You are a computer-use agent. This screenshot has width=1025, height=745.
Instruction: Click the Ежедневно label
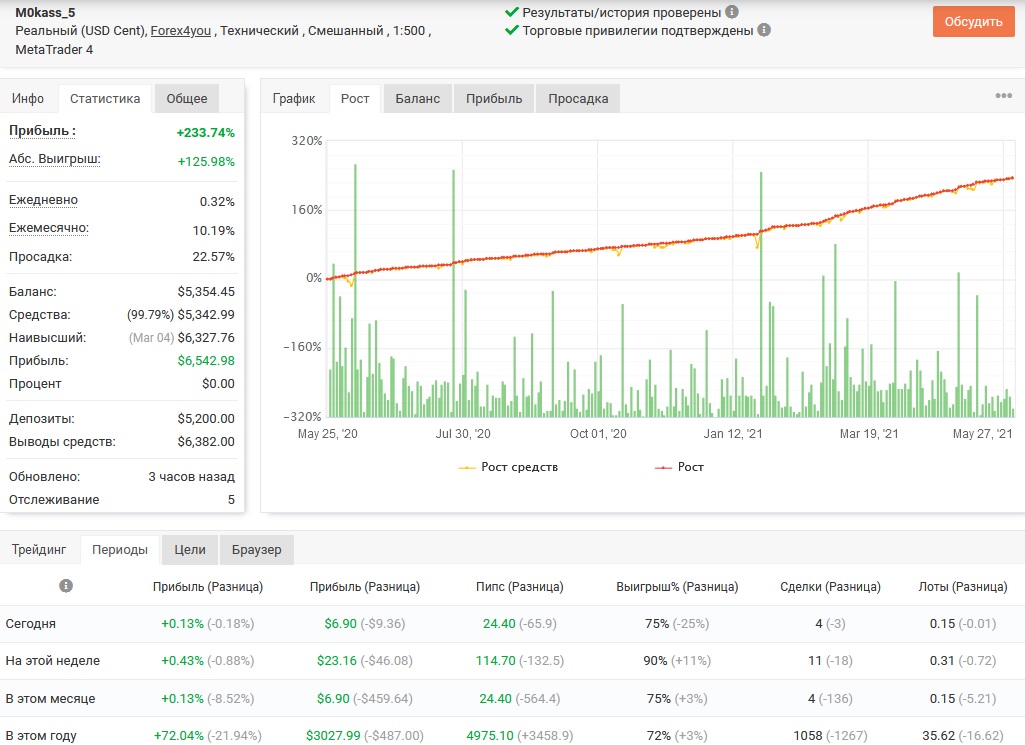click(x=43, y=200)
